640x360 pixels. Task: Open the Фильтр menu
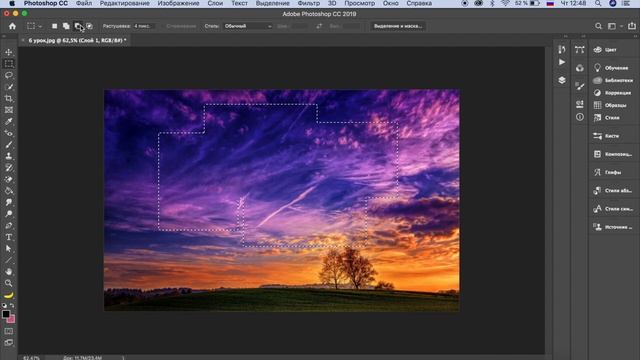point(309,3)
